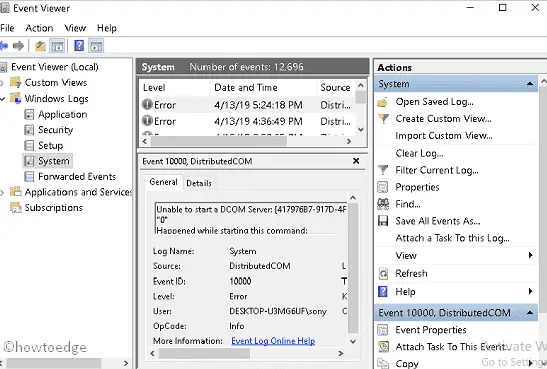Viewport: 547px width, 369px height.
Task: Click event details horizontal scroll left arrow
Action: [x=152, y=353]
